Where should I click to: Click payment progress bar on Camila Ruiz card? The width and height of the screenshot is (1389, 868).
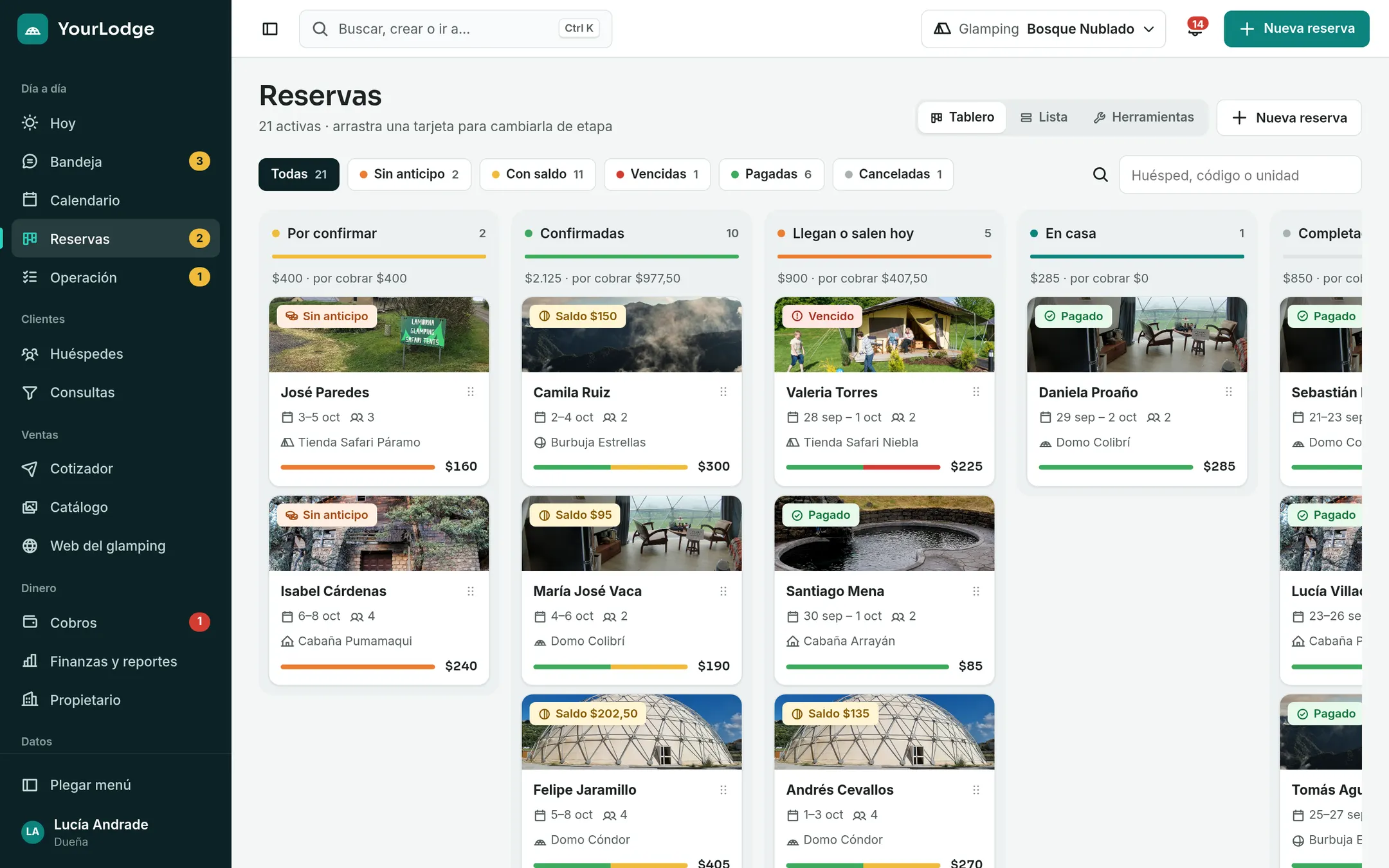(x=610, y=467)
